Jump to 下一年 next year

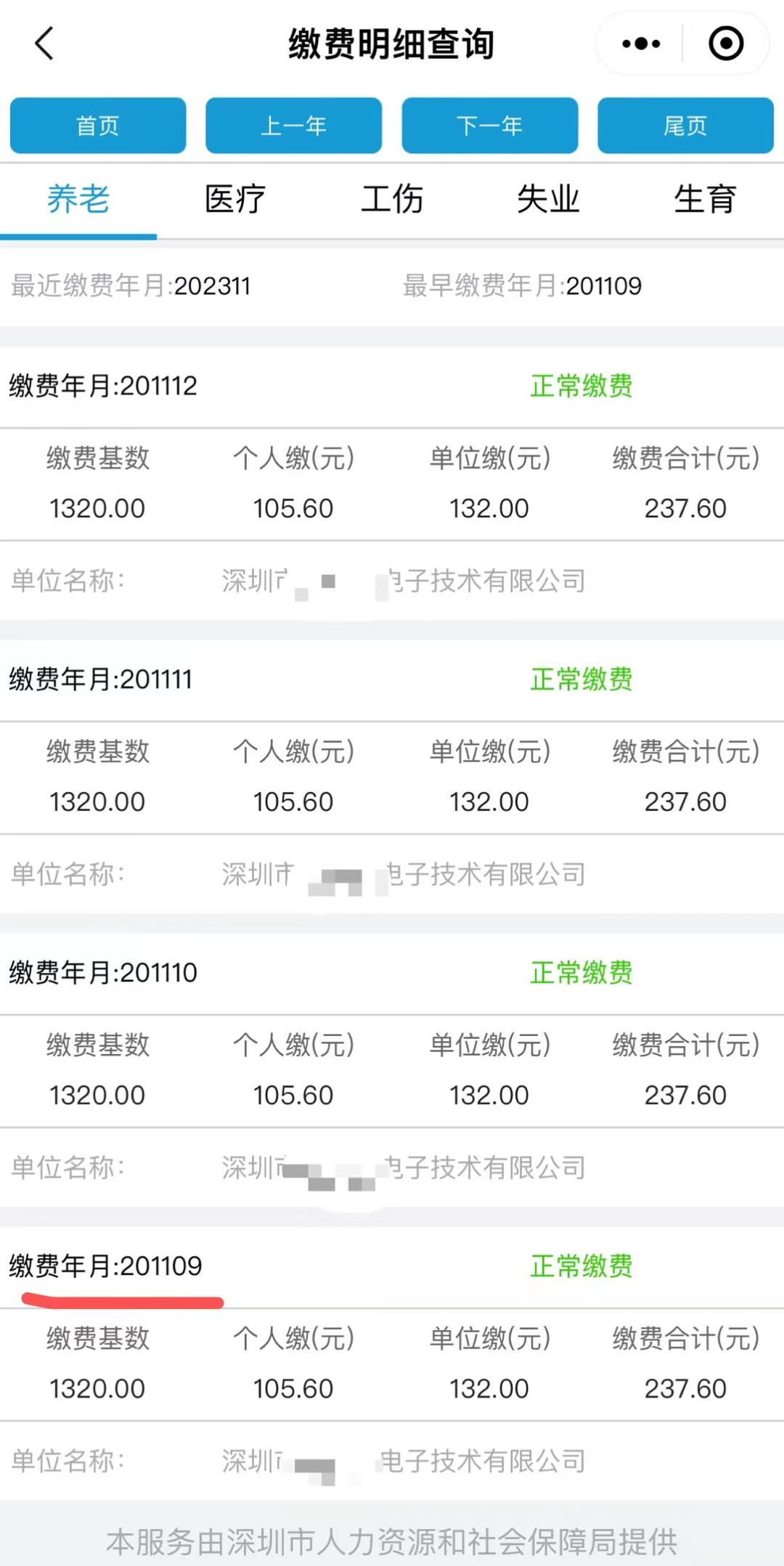[x=490, y=126]
